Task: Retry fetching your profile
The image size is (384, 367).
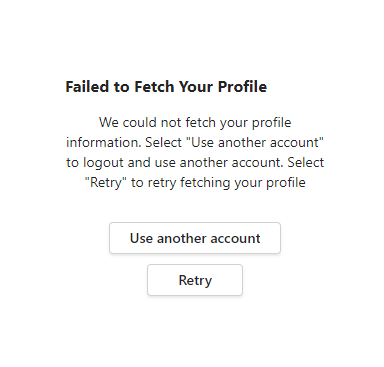Action: pos(195,280)
